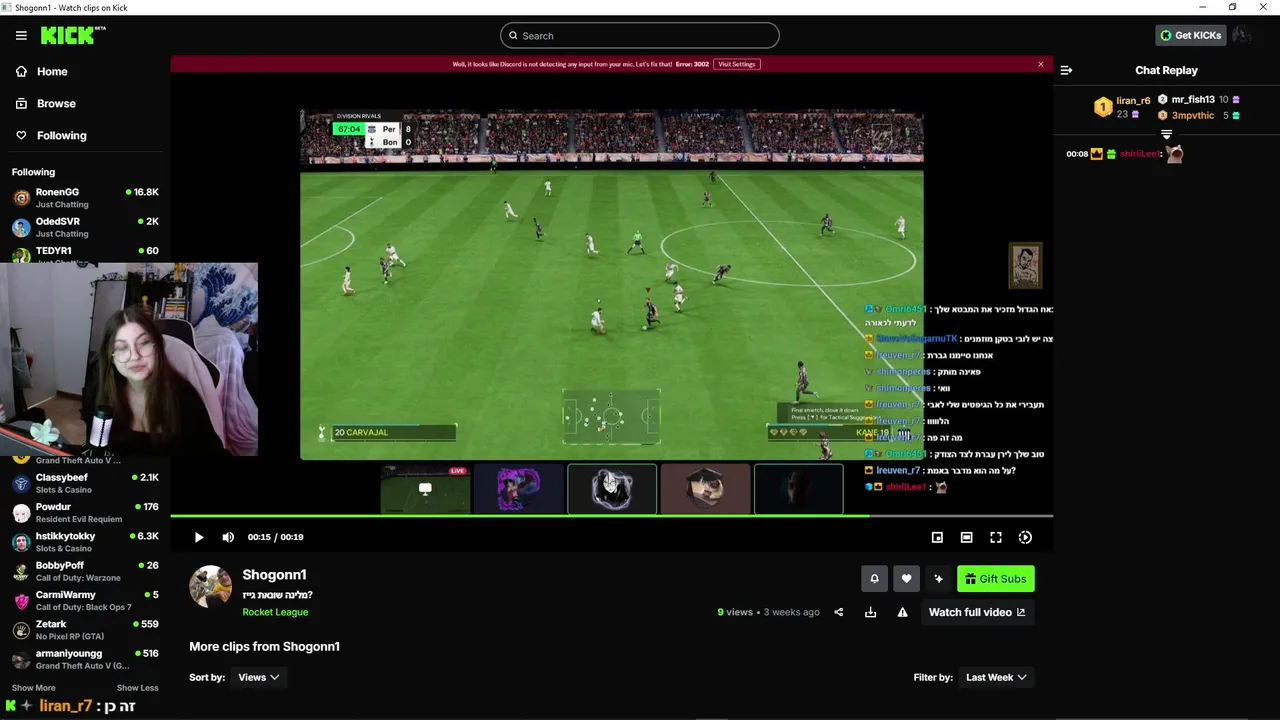Image resolution: width=1280 pixels, height=720 pixels.
Task: Share this clip
Action: [x=839, y=612]
